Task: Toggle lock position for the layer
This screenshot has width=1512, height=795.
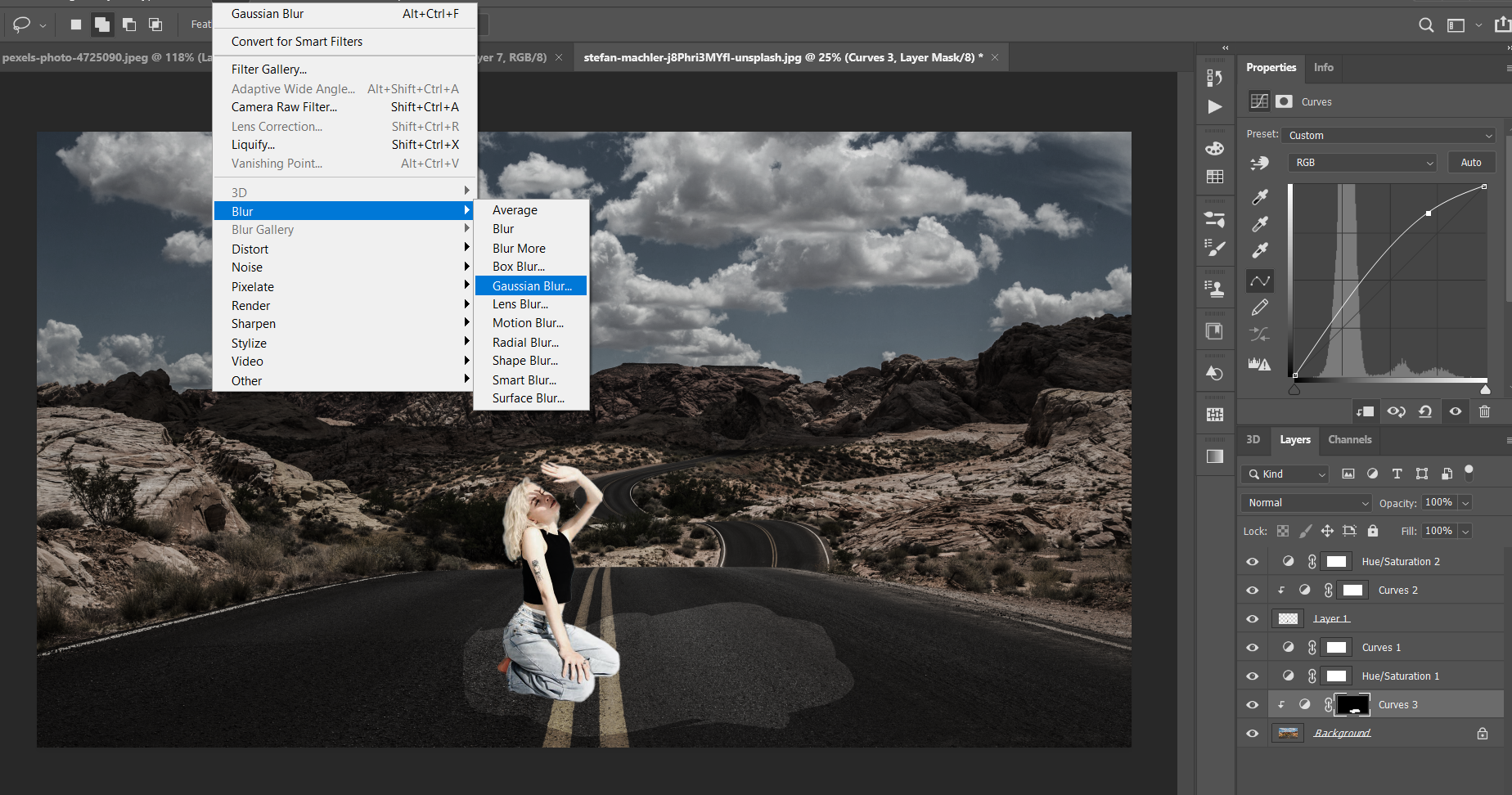Action: click(x=1327, y=531)
